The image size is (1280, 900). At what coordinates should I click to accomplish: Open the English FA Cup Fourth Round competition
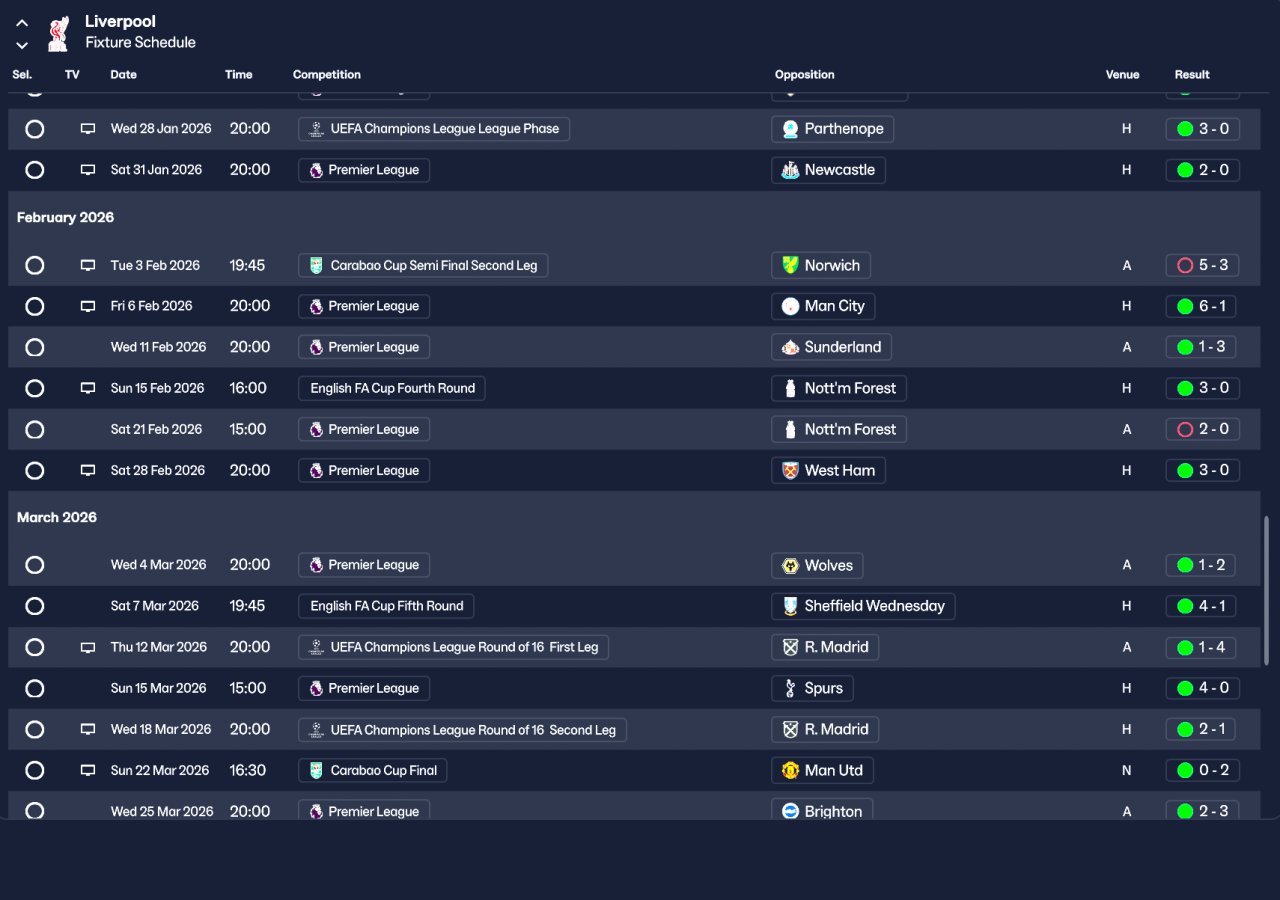click(392, 388)
